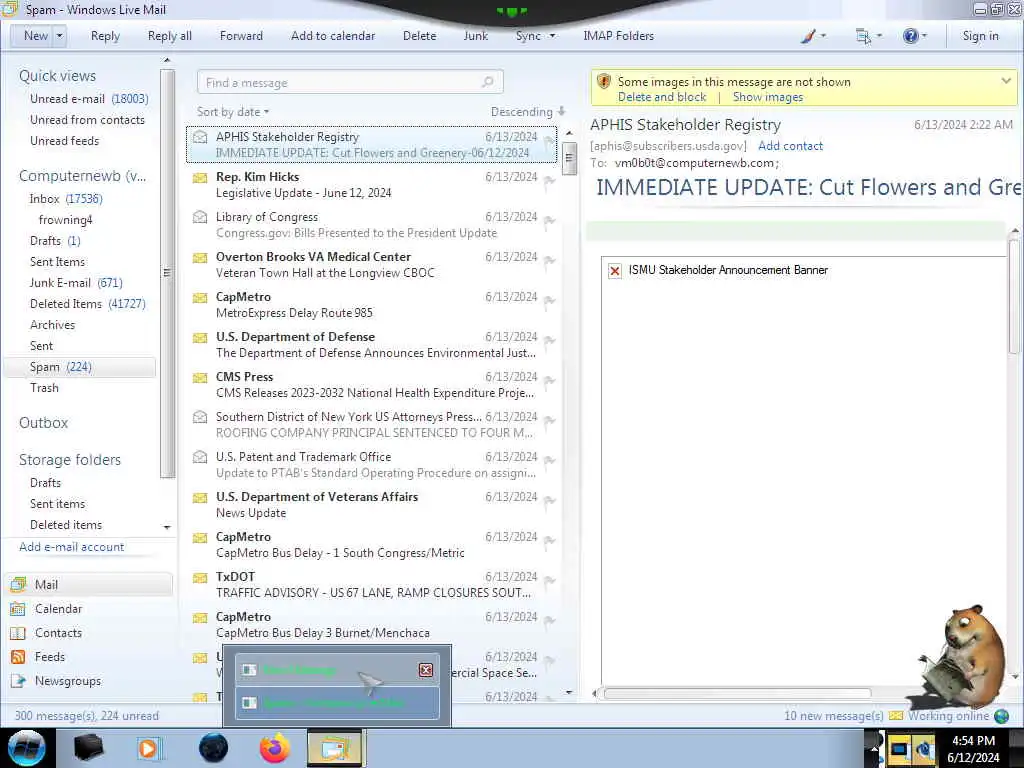This screenshot has height=768, width=1024.
Task: Open the Menus icon in toolbar
Action: click(863, 37)
